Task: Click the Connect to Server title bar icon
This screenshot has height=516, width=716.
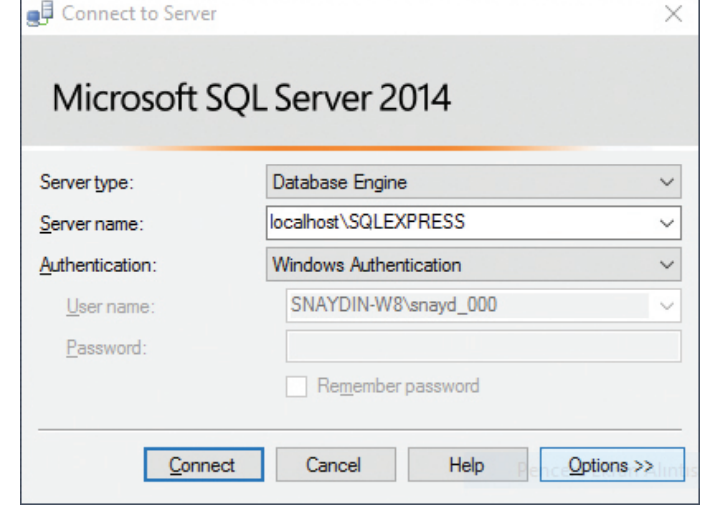Action: [40, 14]
